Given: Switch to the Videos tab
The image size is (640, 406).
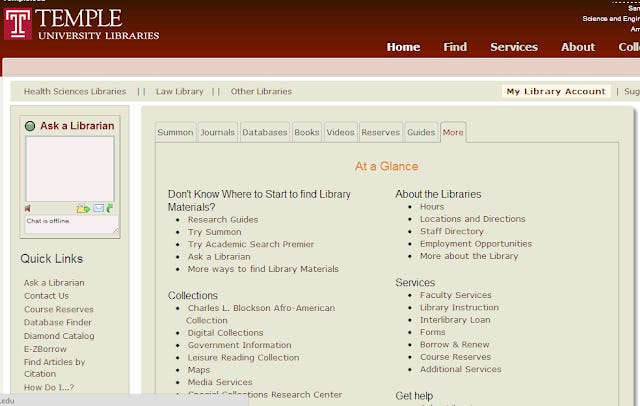Looking at the screenshot, I should click(x=340, y=132).
